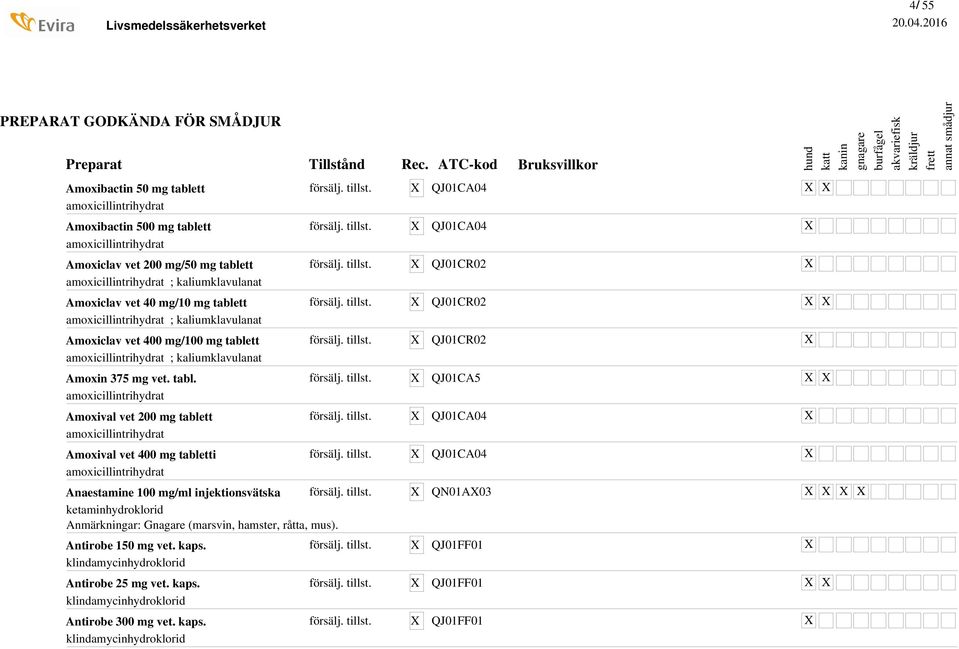Toggle kanin checkbox for Anaestamine 100 mg/ml
The height and width of the screenshot is (649, 959).
[843, 491]
